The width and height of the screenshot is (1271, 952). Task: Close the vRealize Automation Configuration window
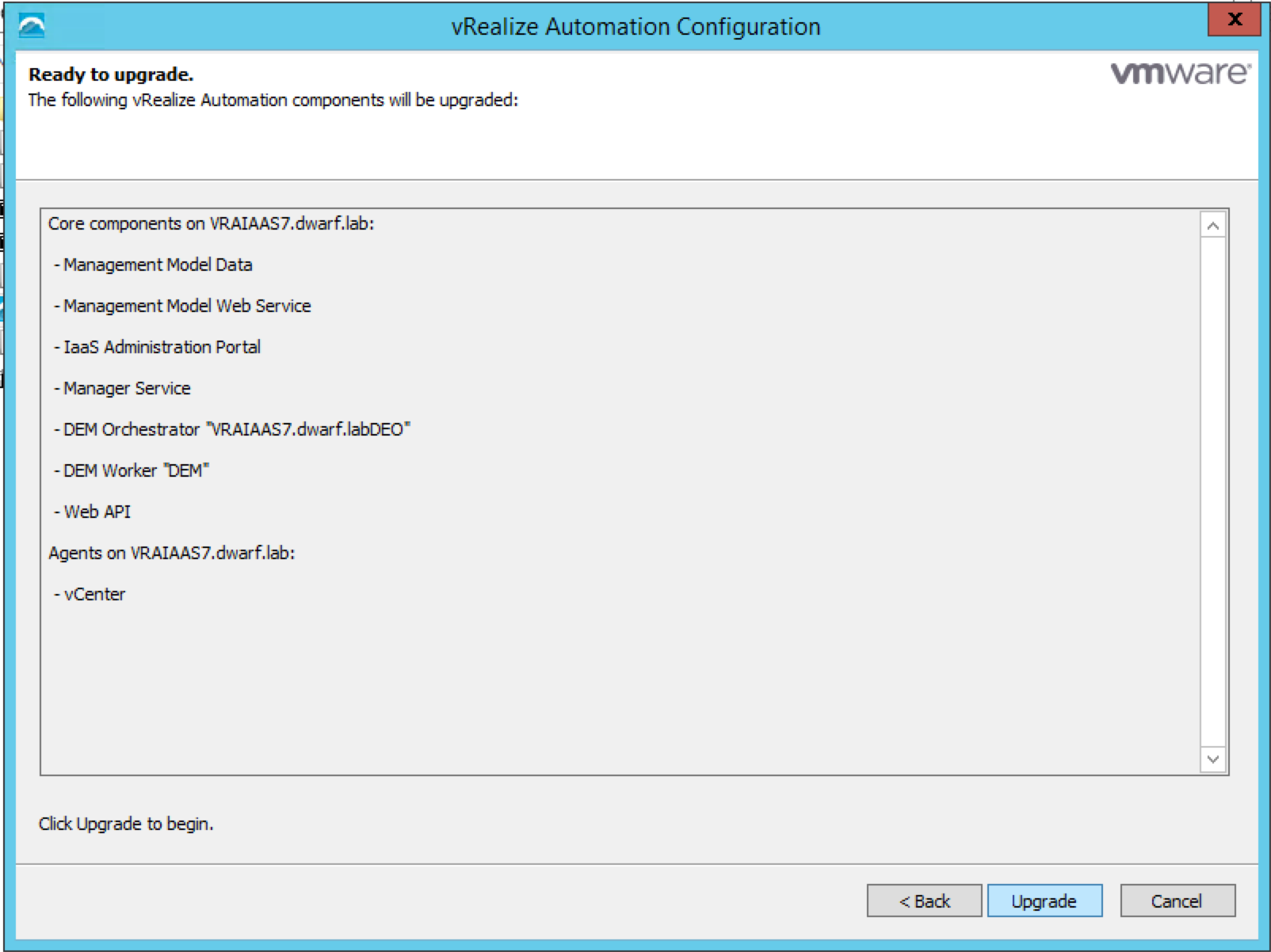tap(1234, 20)
